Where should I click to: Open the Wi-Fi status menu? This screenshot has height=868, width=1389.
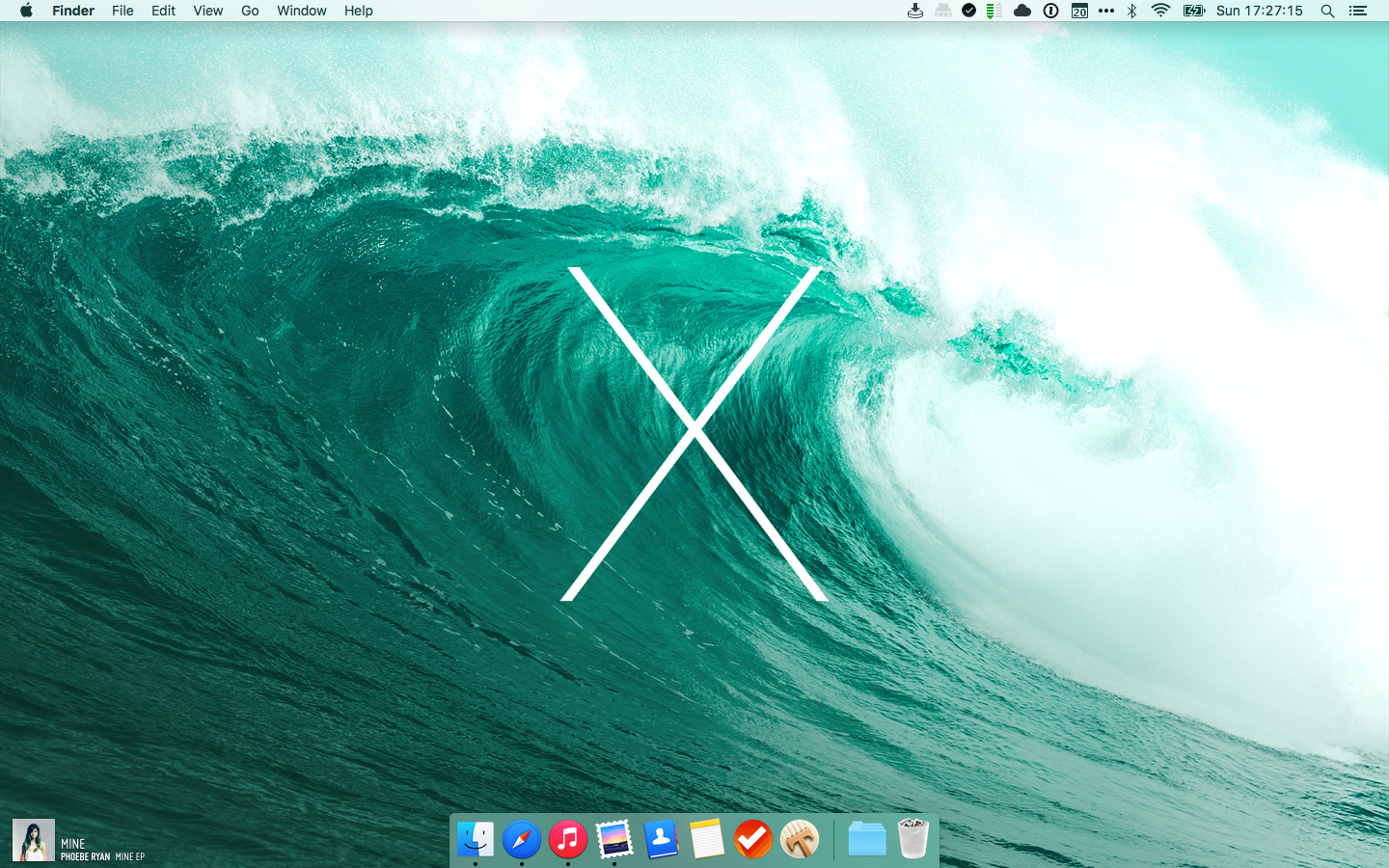point(1161,11)
